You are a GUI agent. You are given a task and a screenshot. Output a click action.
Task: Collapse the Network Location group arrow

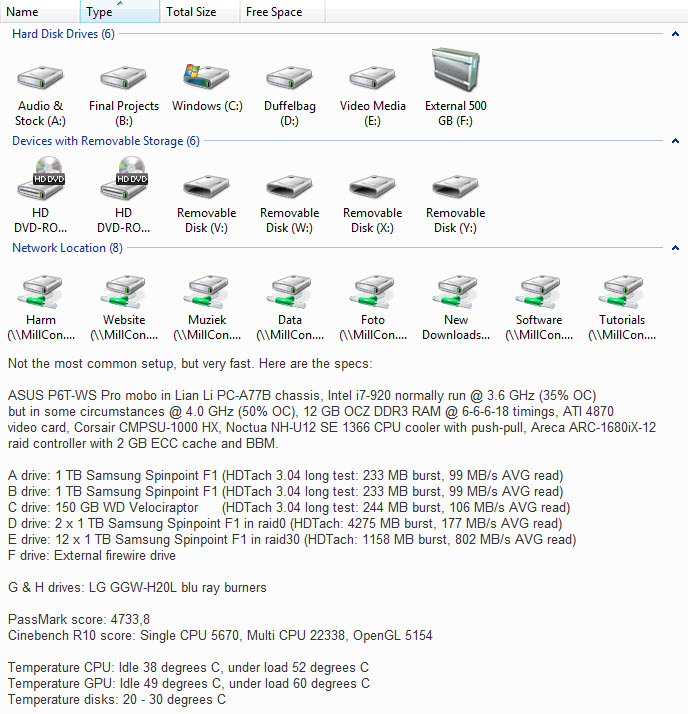point(675,248)
